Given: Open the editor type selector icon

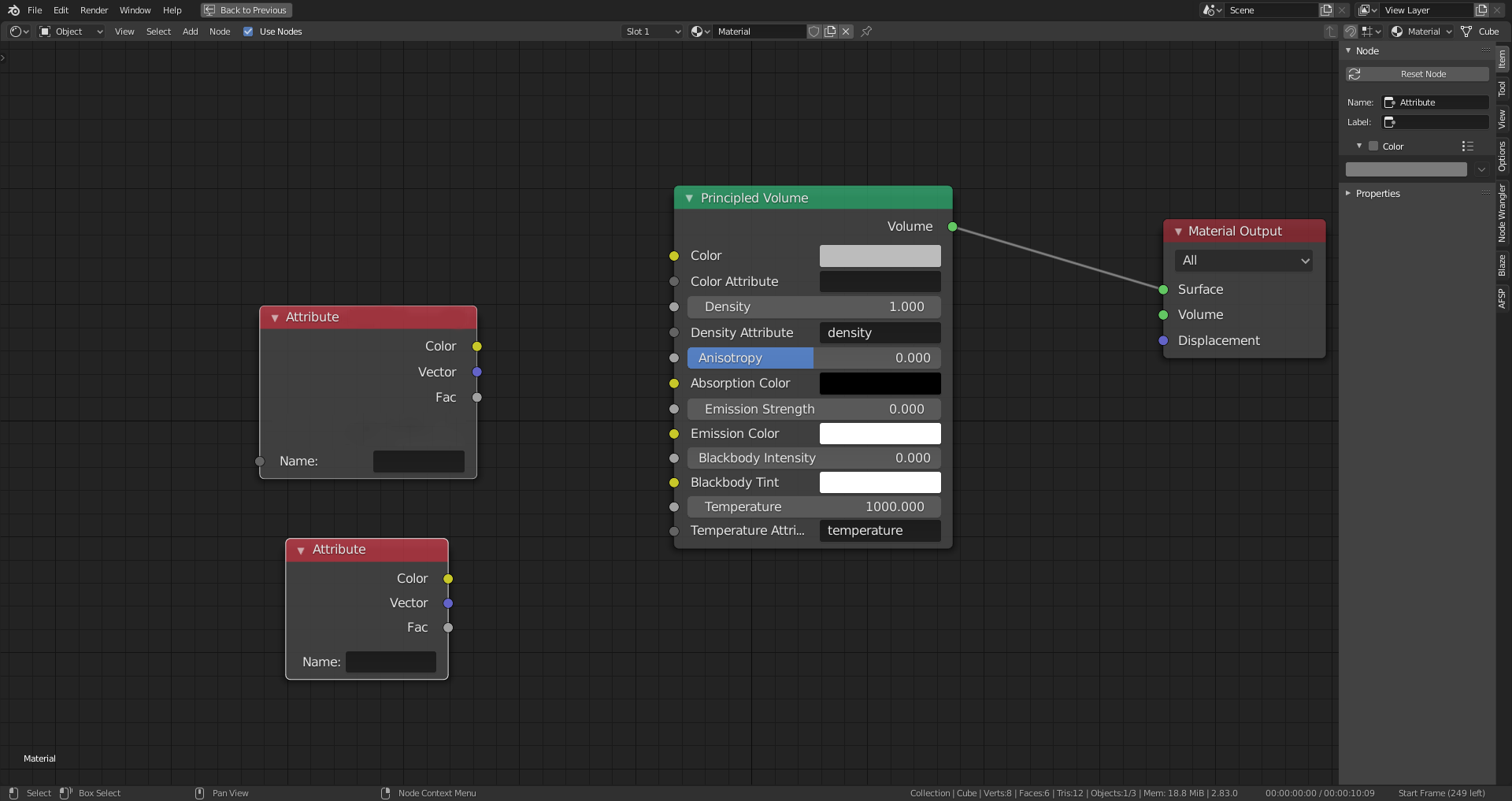Looking at the screenshot, I should (20, 32).
